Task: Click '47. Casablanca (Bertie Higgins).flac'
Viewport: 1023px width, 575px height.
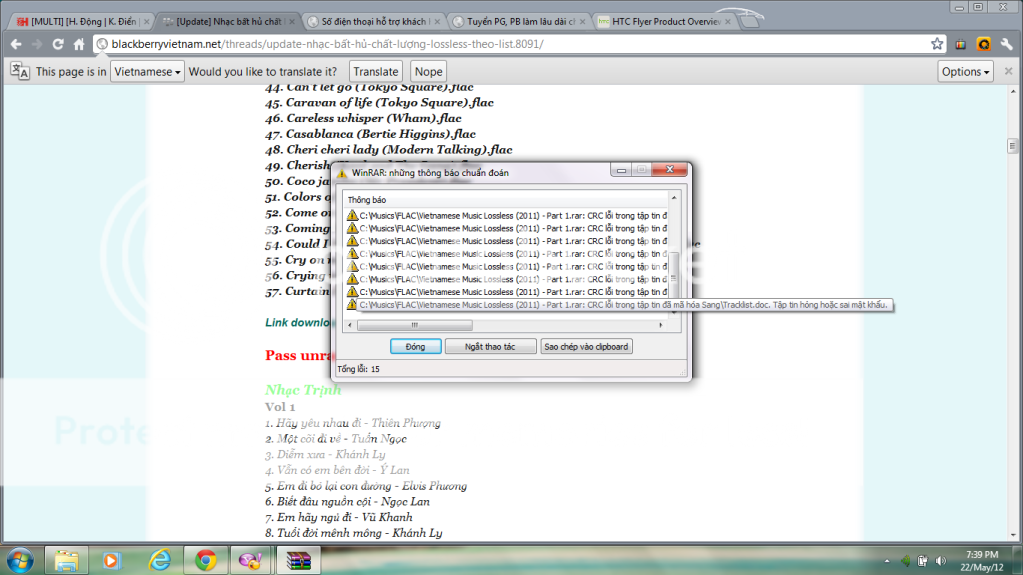Action: [x=370, y=134]
